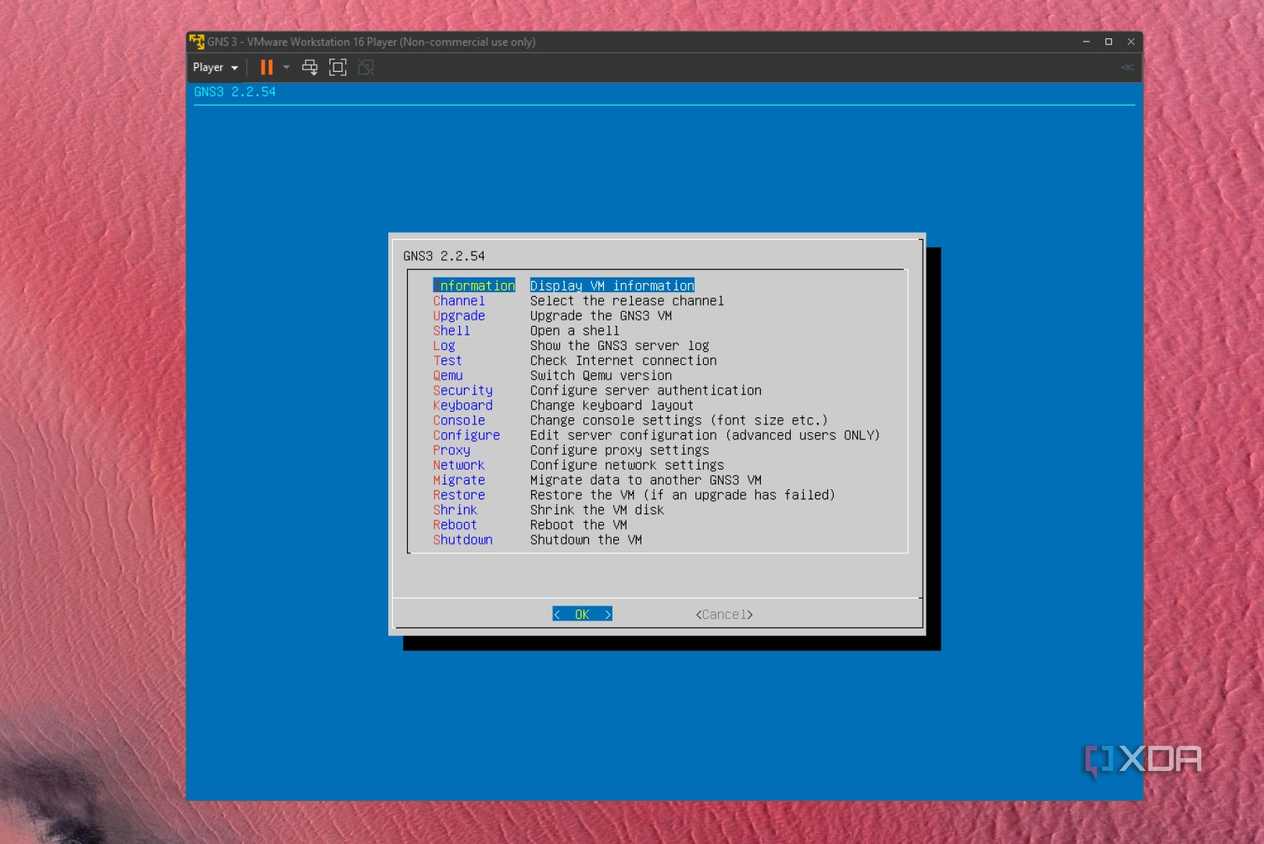Screen dimensions: 1264x844
Task: Click 'Open a shell' description
Action: [575, 331]
